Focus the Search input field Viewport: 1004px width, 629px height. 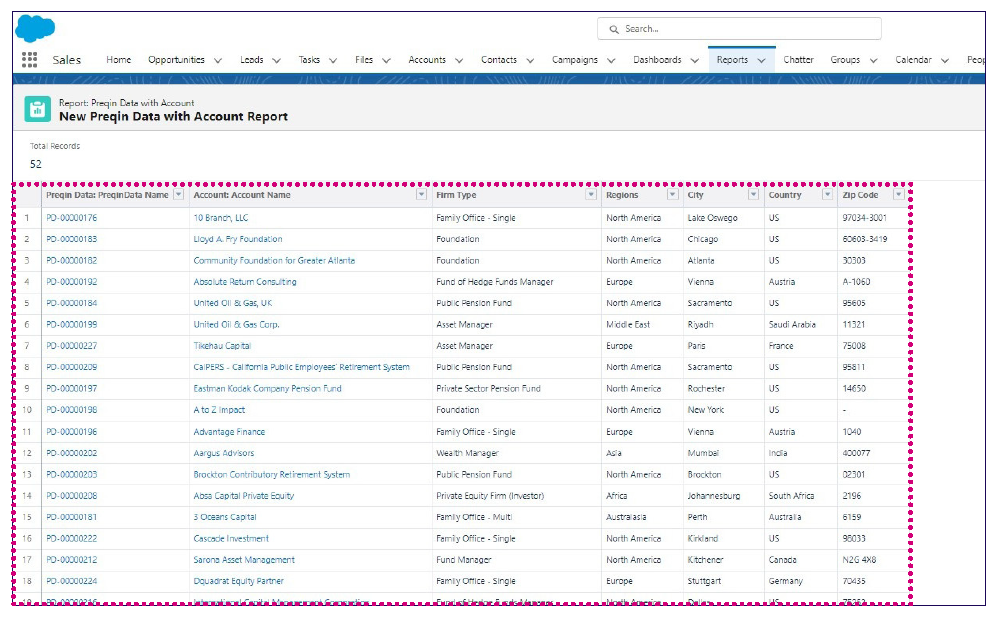click(x=739, y=29)
